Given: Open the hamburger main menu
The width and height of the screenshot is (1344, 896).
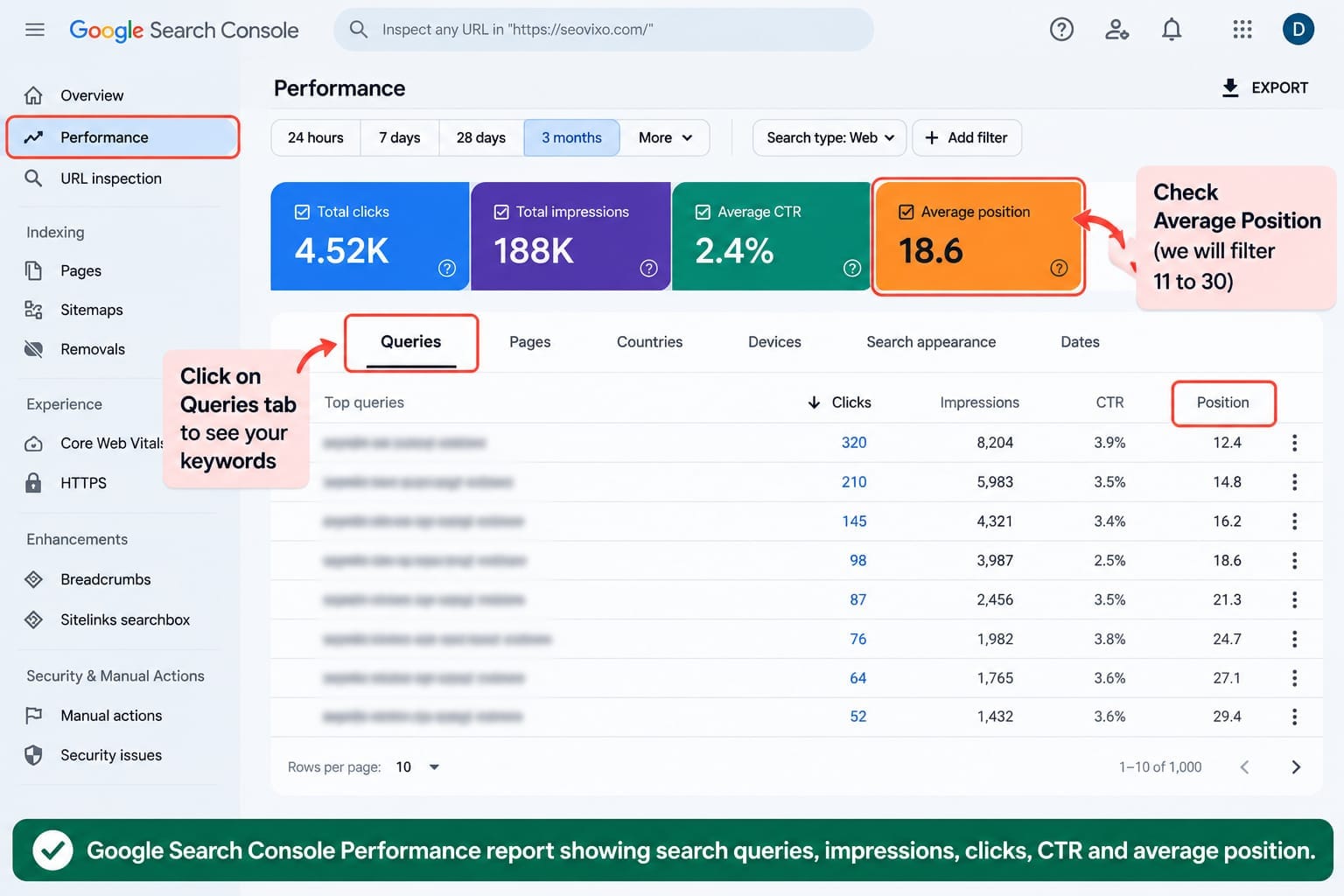Looking at the screenshot, I should tap(35, 30).
